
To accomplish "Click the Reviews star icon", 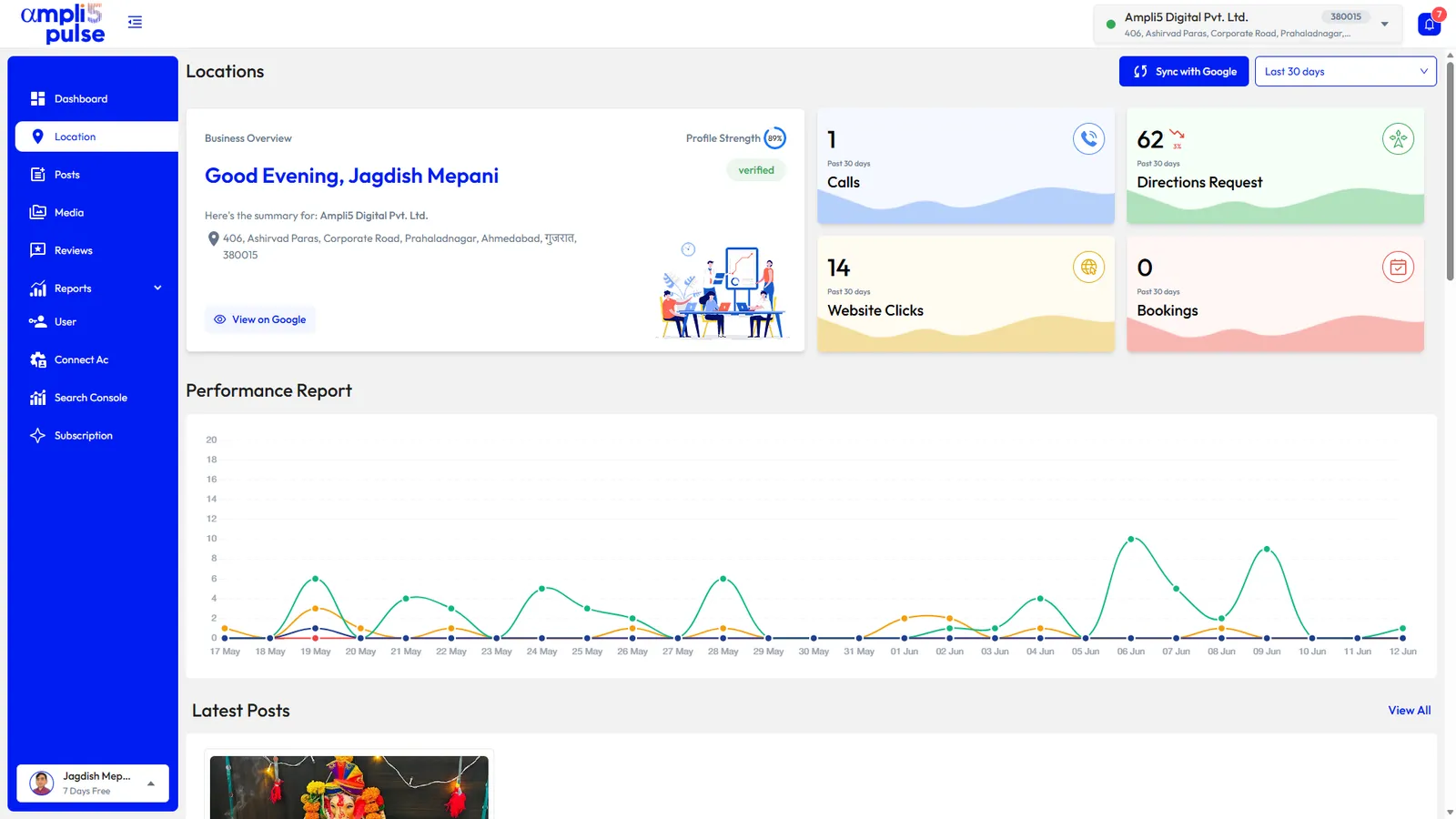I will (x=37, y=250).
